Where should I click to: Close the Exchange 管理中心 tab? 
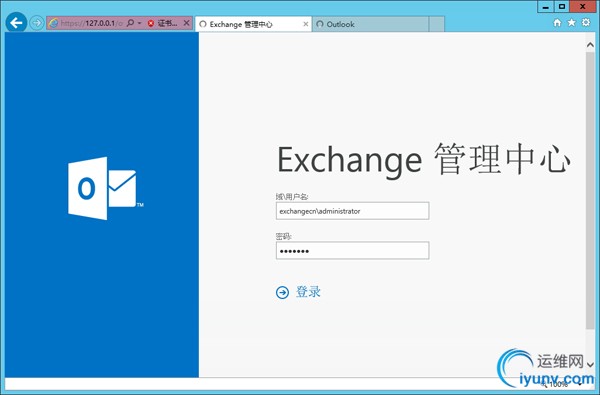(x=306, y=24)
